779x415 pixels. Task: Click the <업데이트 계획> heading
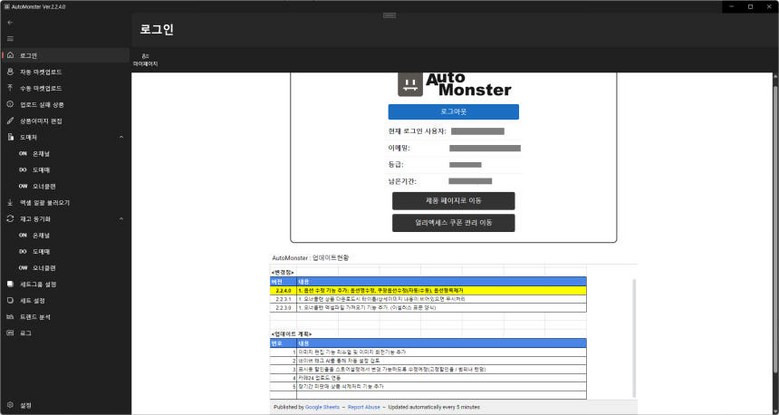pos(292,334)
